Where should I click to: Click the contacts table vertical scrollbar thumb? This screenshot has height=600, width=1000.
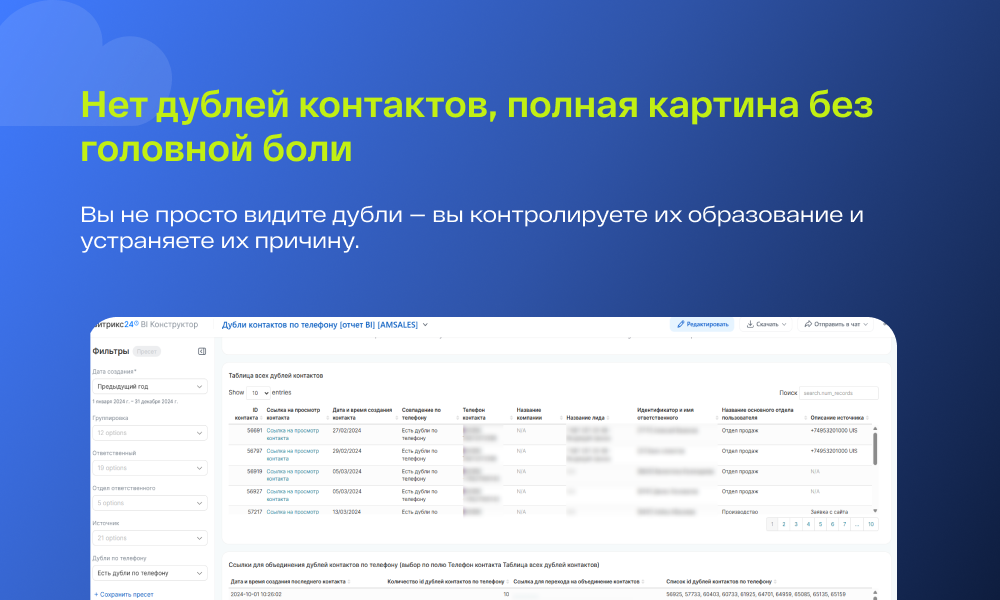(875, 449)
